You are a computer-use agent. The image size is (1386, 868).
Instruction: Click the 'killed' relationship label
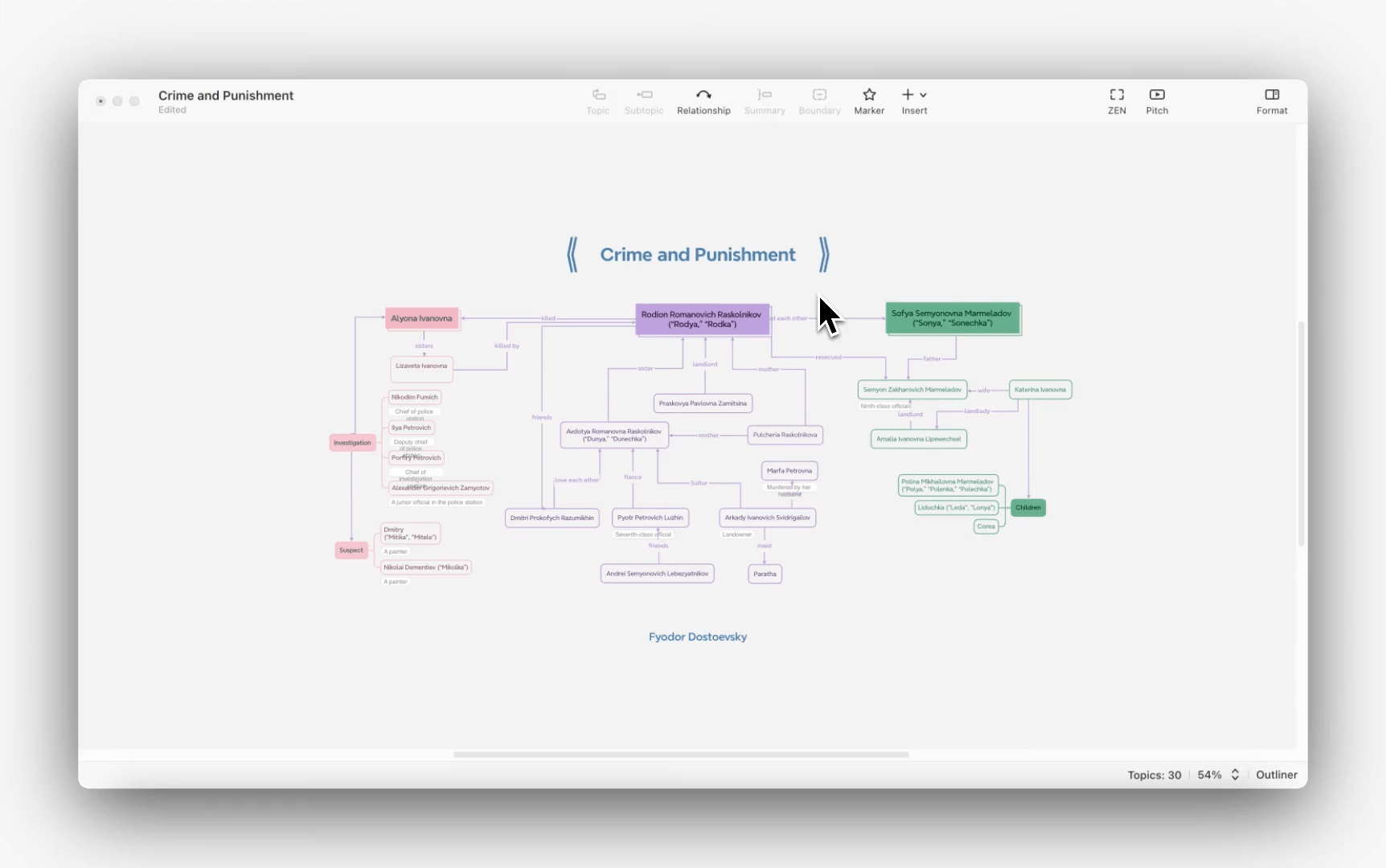click(x=548, y=318)
